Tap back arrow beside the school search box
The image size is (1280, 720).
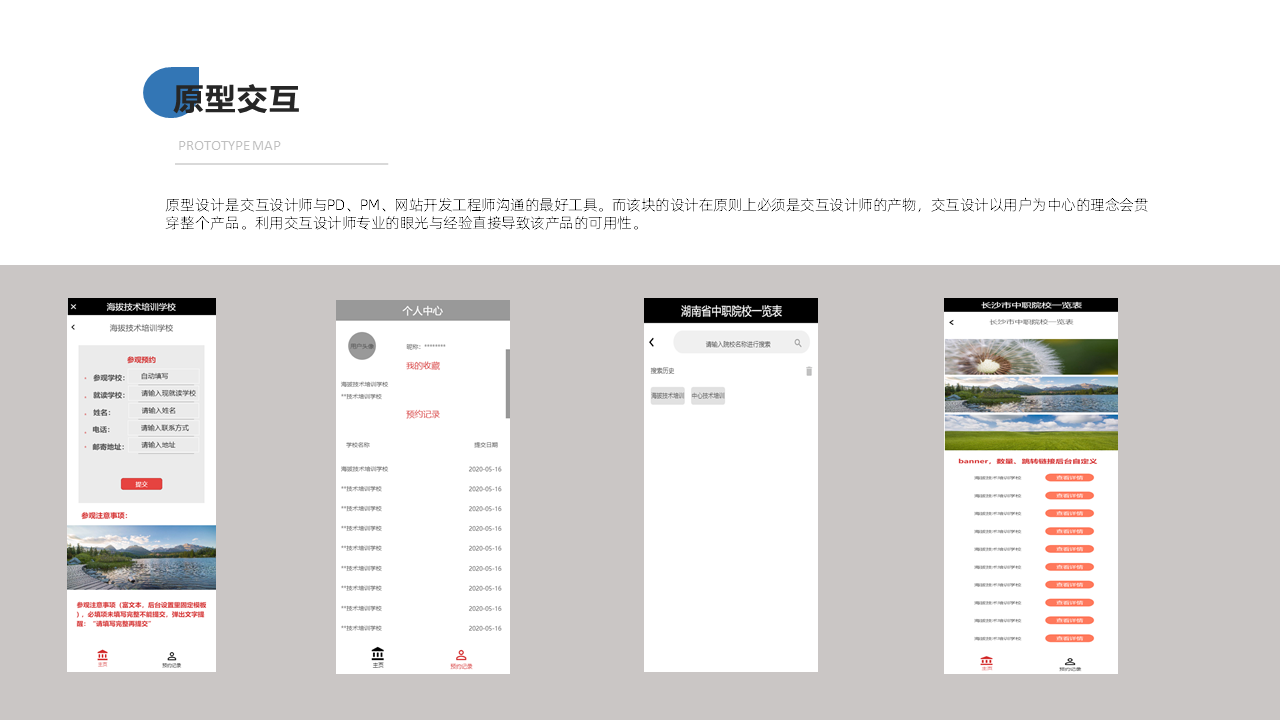[x=652, y=343]
